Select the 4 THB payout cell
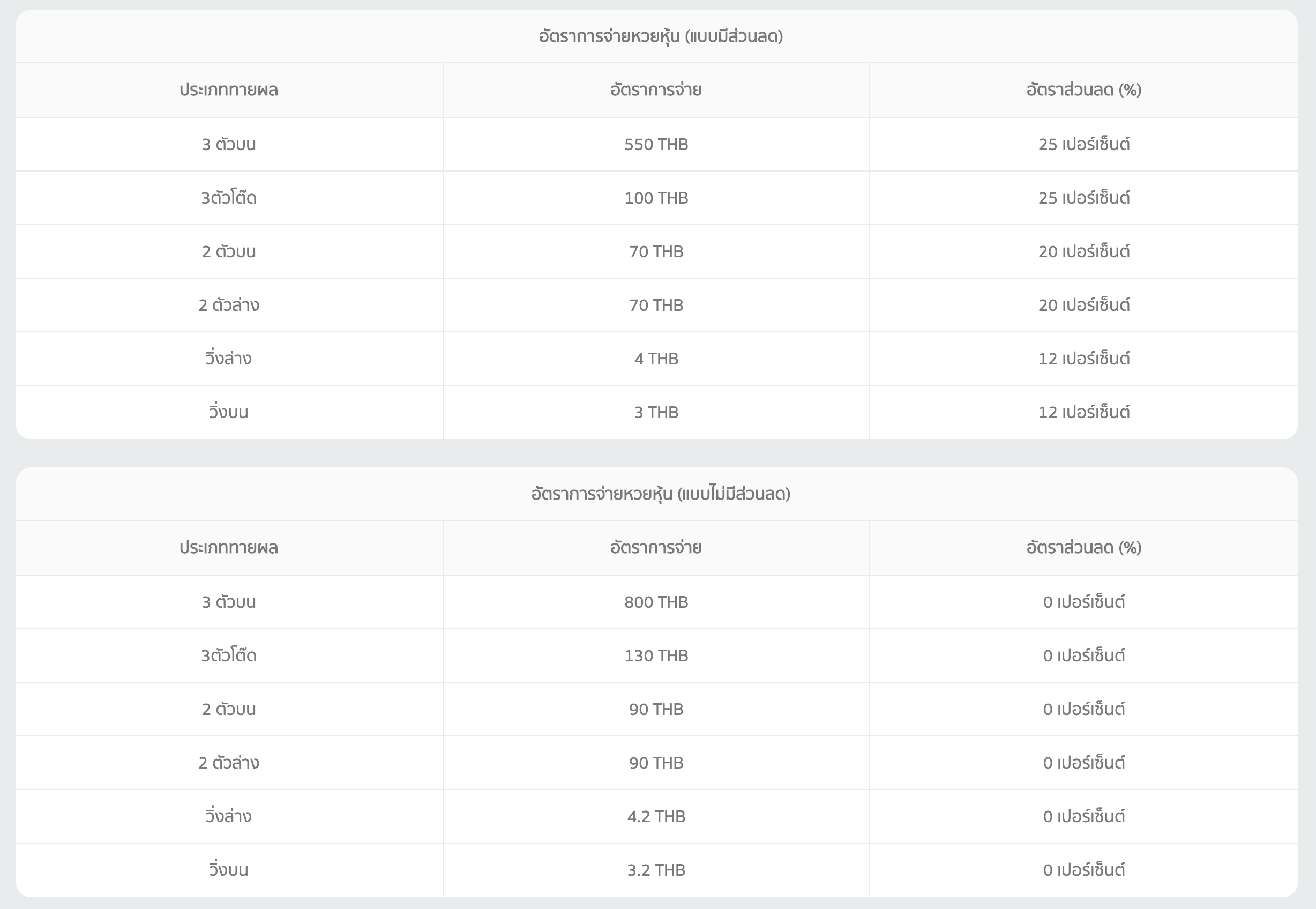Viewport: 1316px width, 909px height. [x=656, y=358]
